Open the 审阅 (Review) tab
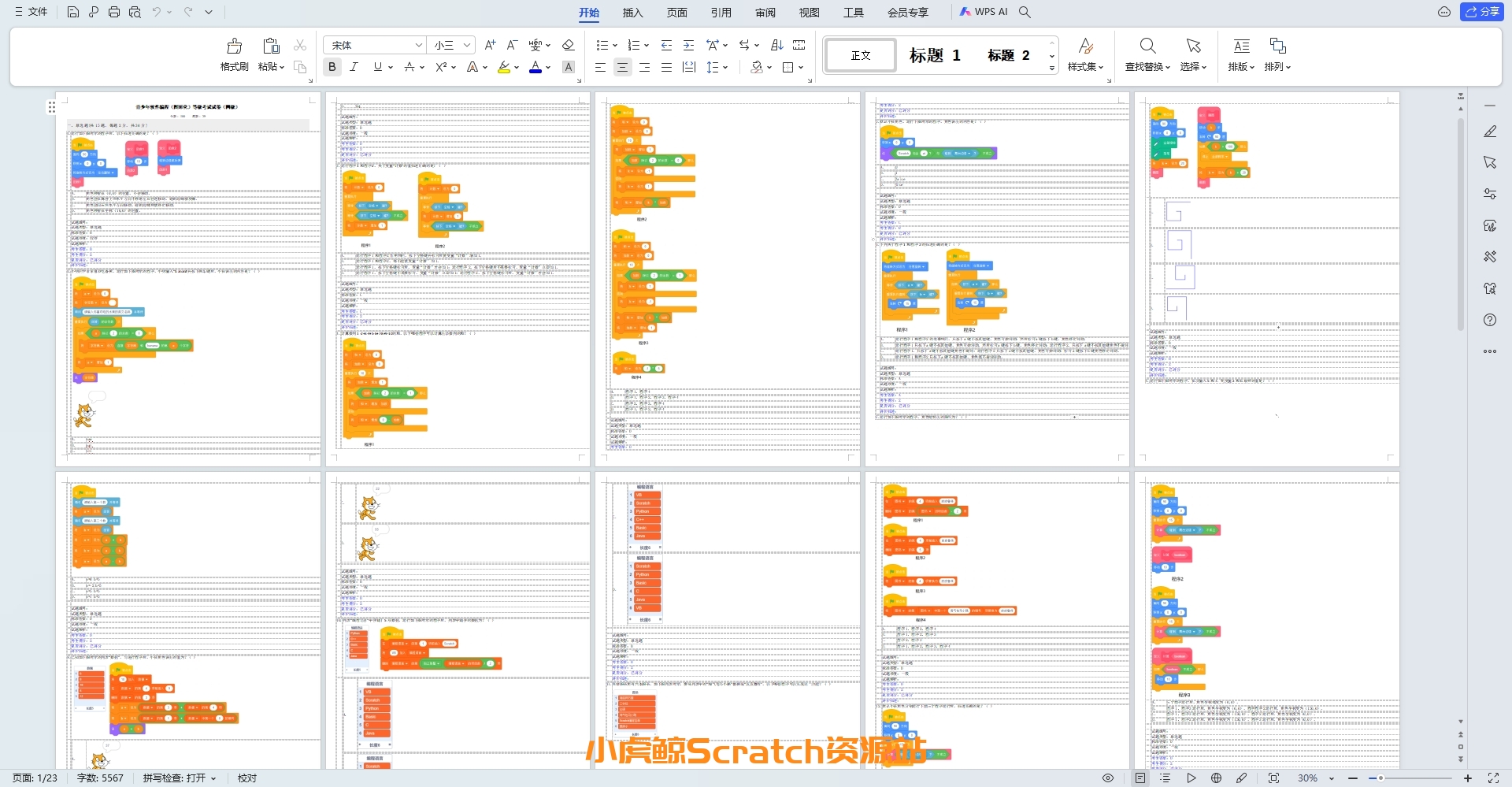Image resolution: width=1512 pixels, height=787 pixels. click(x=765, y=12)
